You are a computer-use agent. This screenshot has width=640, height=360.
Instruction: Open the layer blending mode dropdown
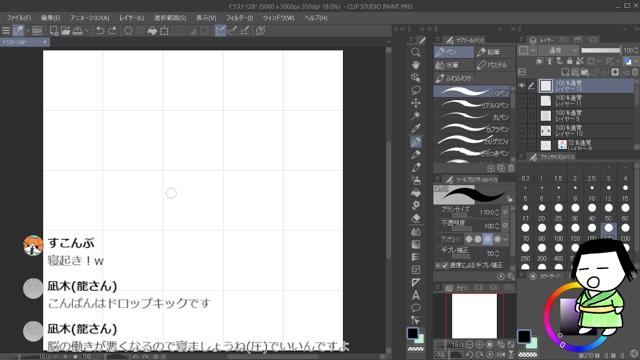pyautogui.click(x=558, y=51)
